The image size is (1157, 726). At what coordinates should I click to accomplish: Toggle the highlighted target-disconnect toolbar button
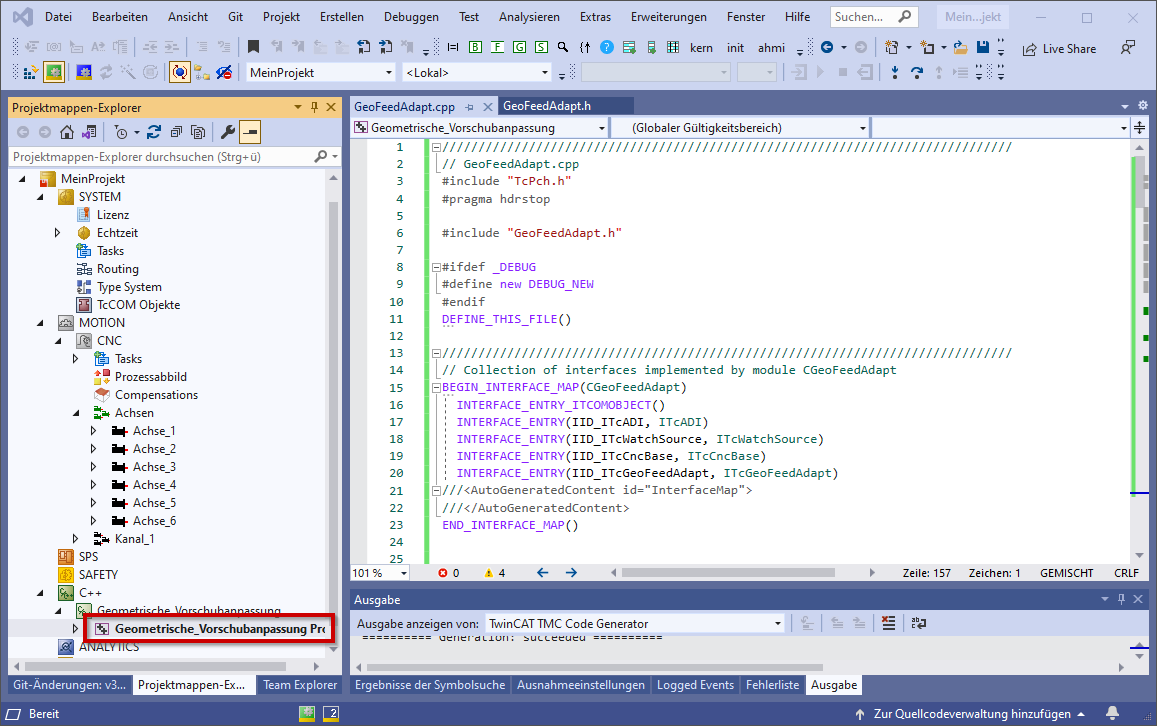click(x=179, y=72)
